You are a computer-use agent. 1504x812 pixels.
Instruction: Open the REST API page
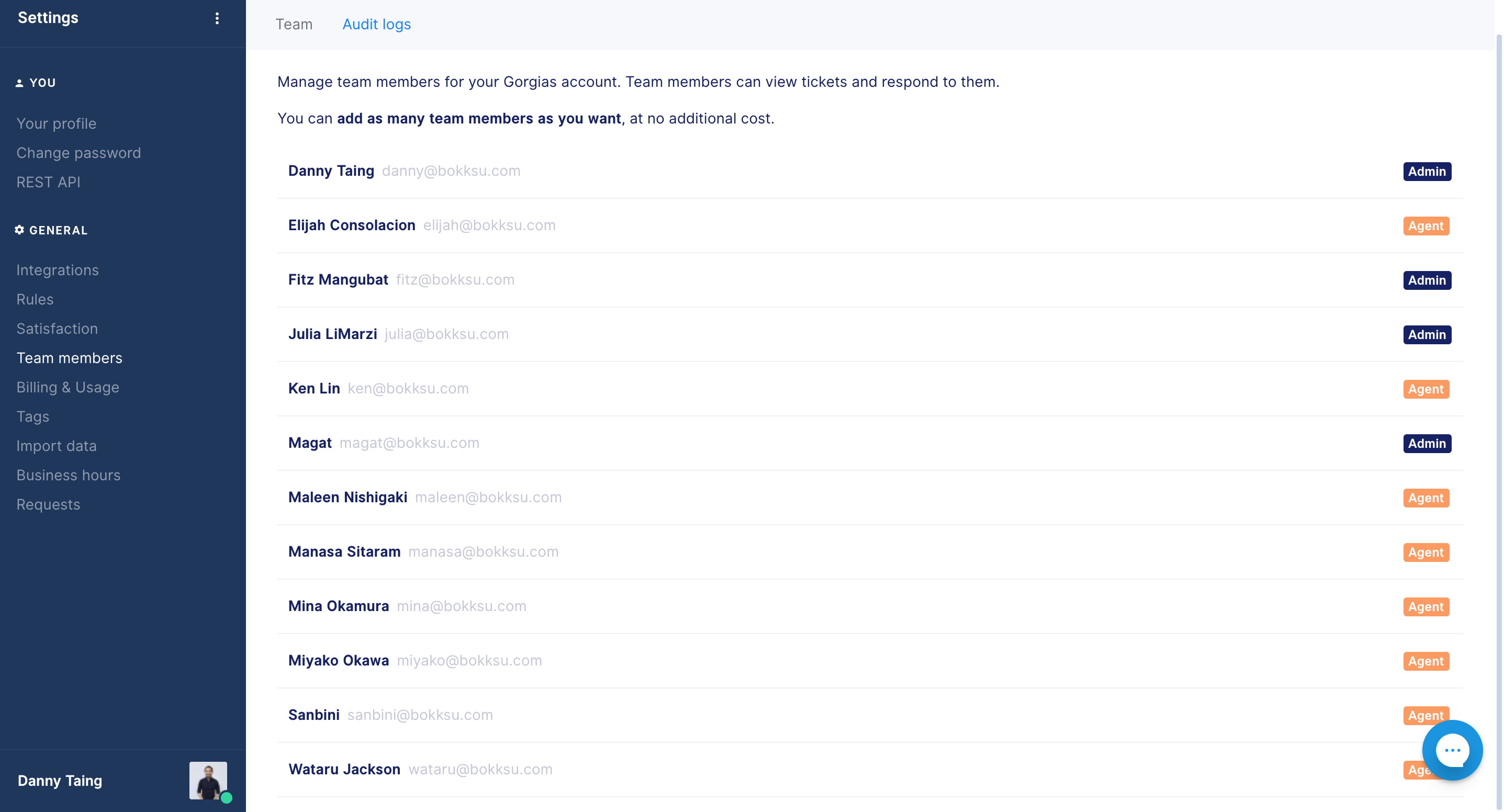[x=48, y=182]
